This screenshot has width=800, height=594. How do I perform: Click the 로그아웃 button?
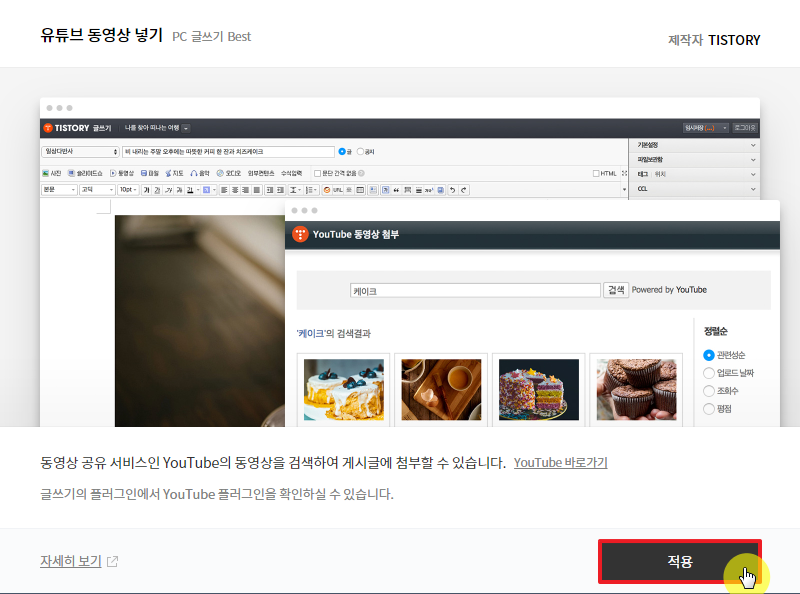[x=745, y=128]
